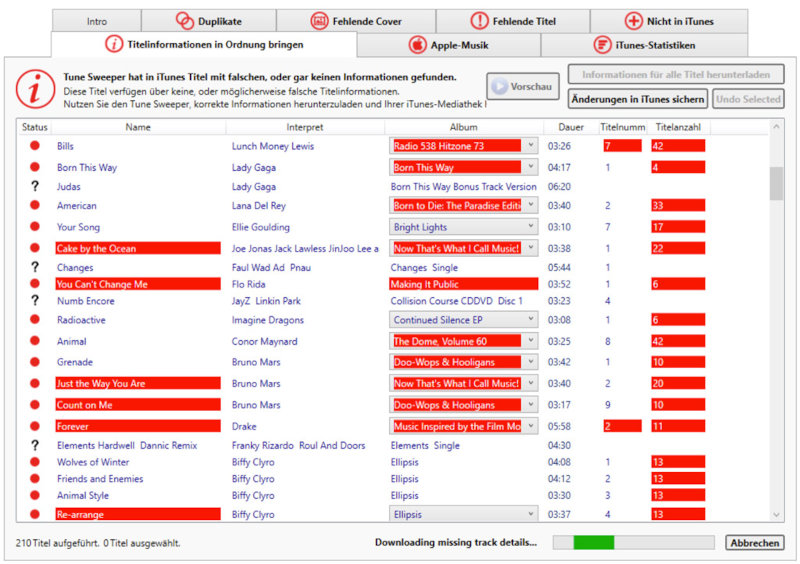This screenshot has height=564, width=800.
Task: Expand the Music Inspired by the Film dropdown
Action: click(531, 426)
